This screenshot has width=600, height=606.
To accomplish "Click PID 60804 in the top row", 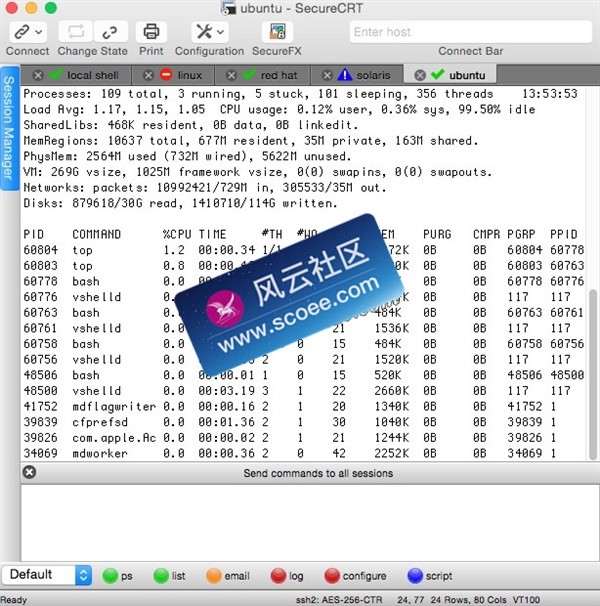I will point(40,250).
